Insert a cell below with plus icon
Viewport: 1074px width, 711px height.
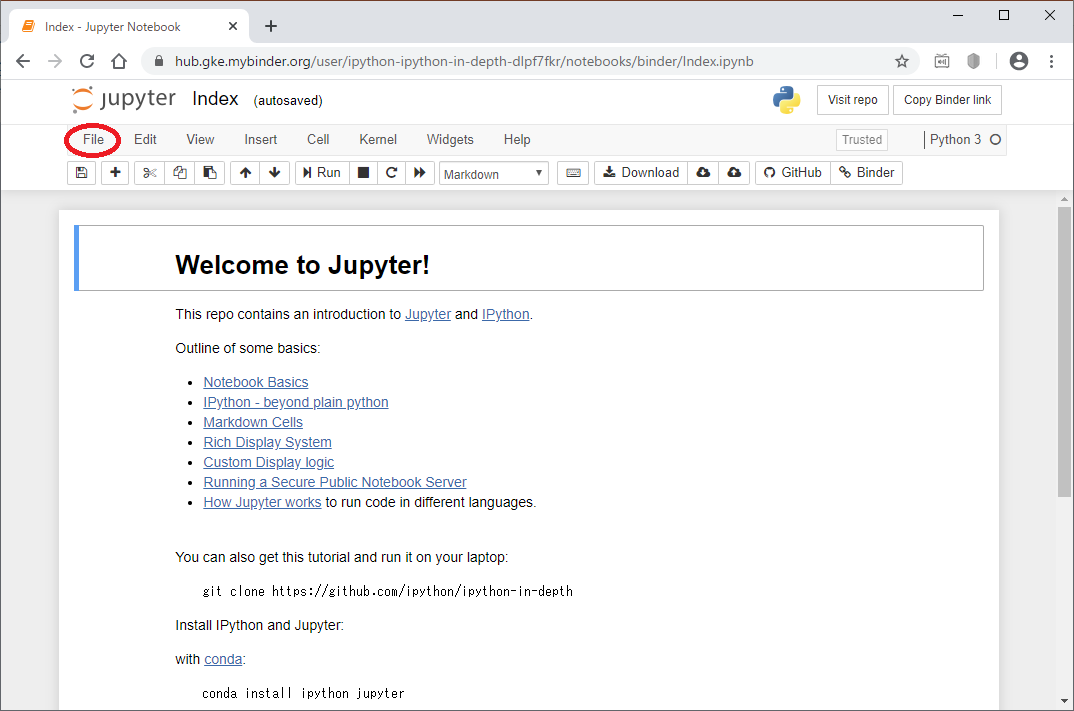click(115, 173)
